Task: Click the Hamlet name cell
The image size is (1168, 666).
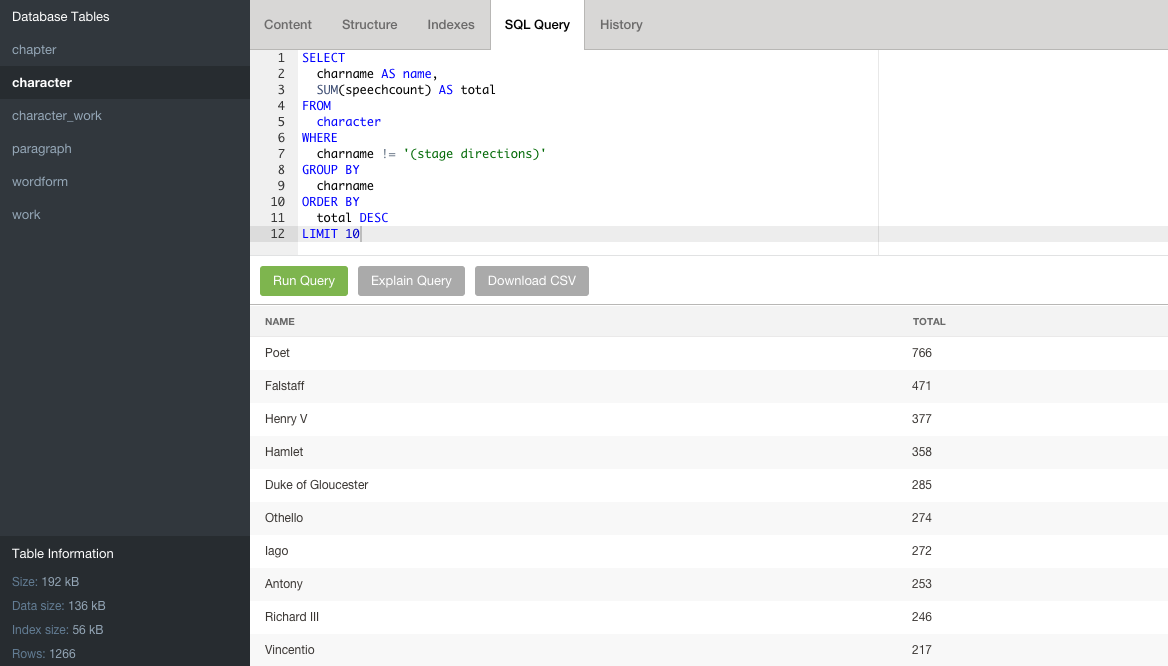Action: (284, 452)
